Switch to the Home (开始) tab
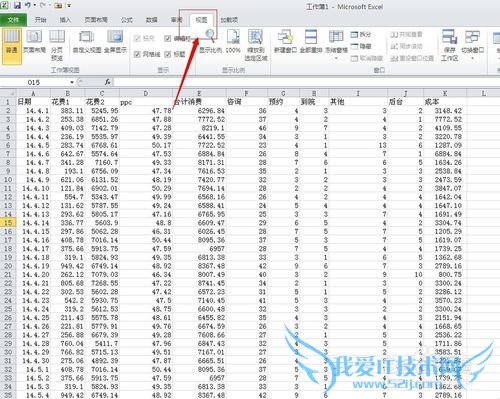This screenshot has height=399, width=500. [40, 20]
